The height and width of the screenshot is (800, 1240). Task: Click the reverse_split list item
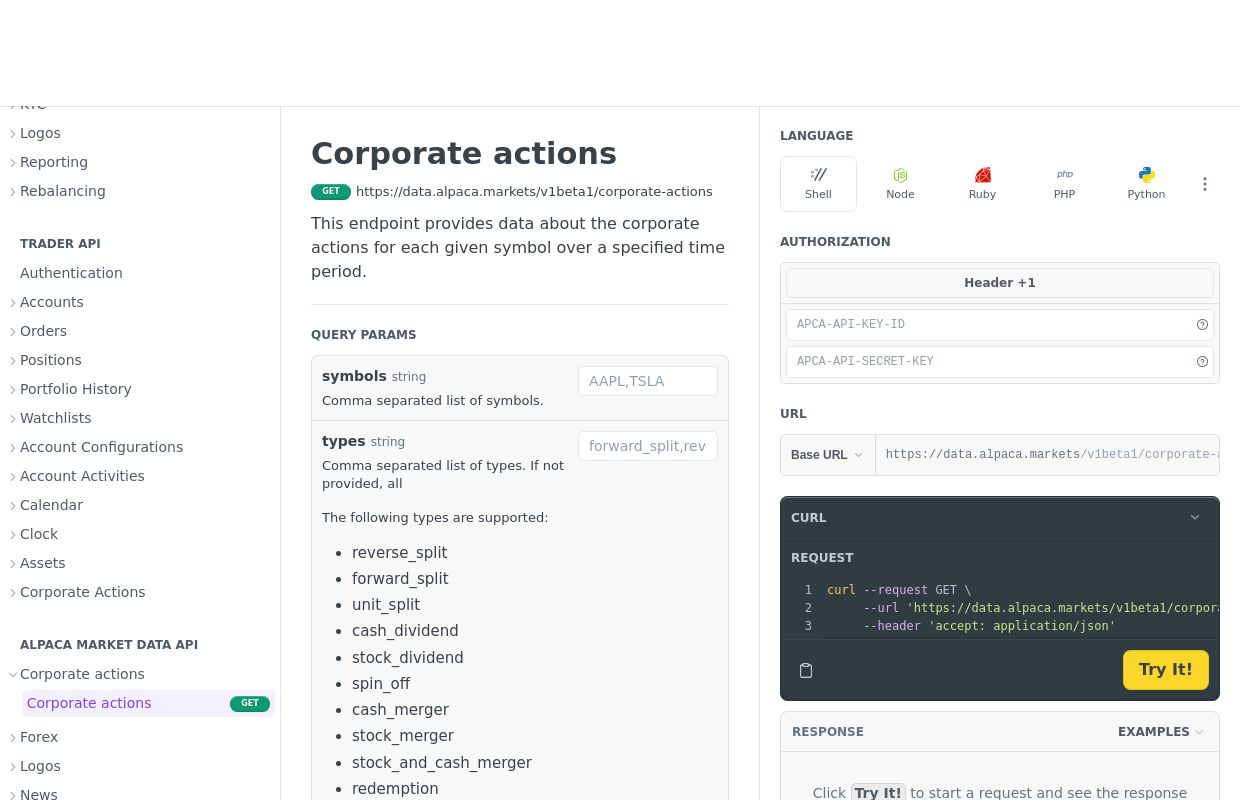click(x=399, y=553)
